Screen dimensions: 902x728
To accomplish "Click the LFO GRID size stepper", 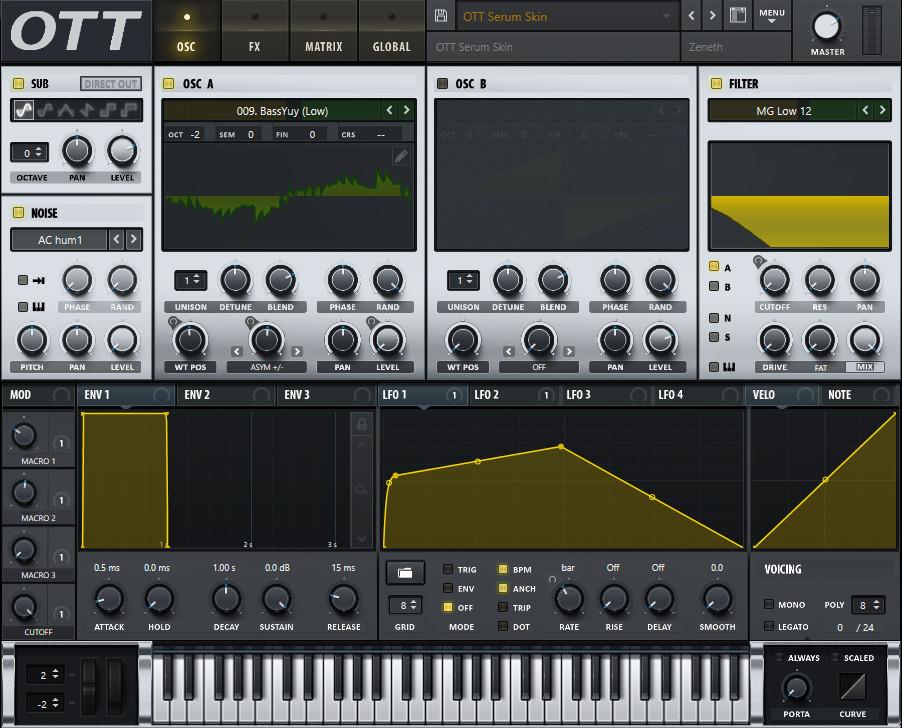I will tap(406, 605).
